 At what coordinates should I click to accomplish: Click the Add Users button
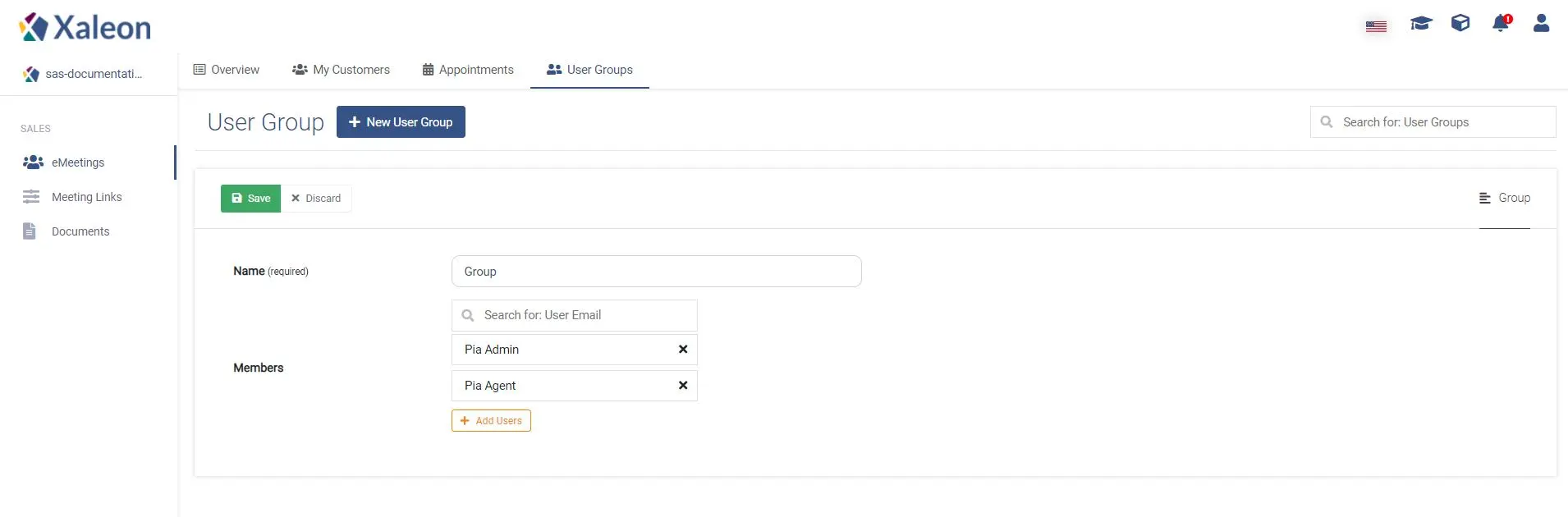tap(491, 421)
